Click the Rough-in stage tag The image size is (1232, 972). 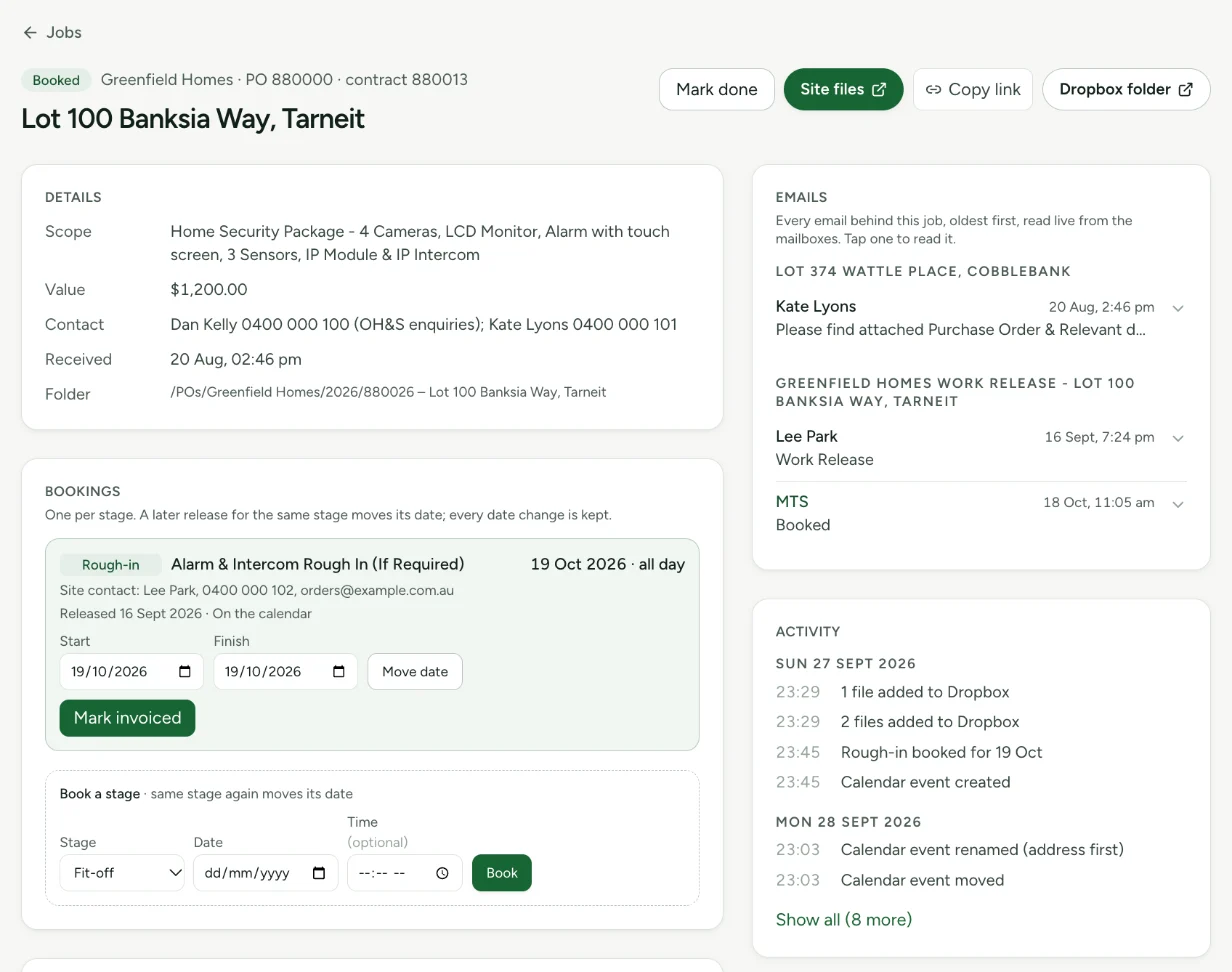click(x=110, y=564)
